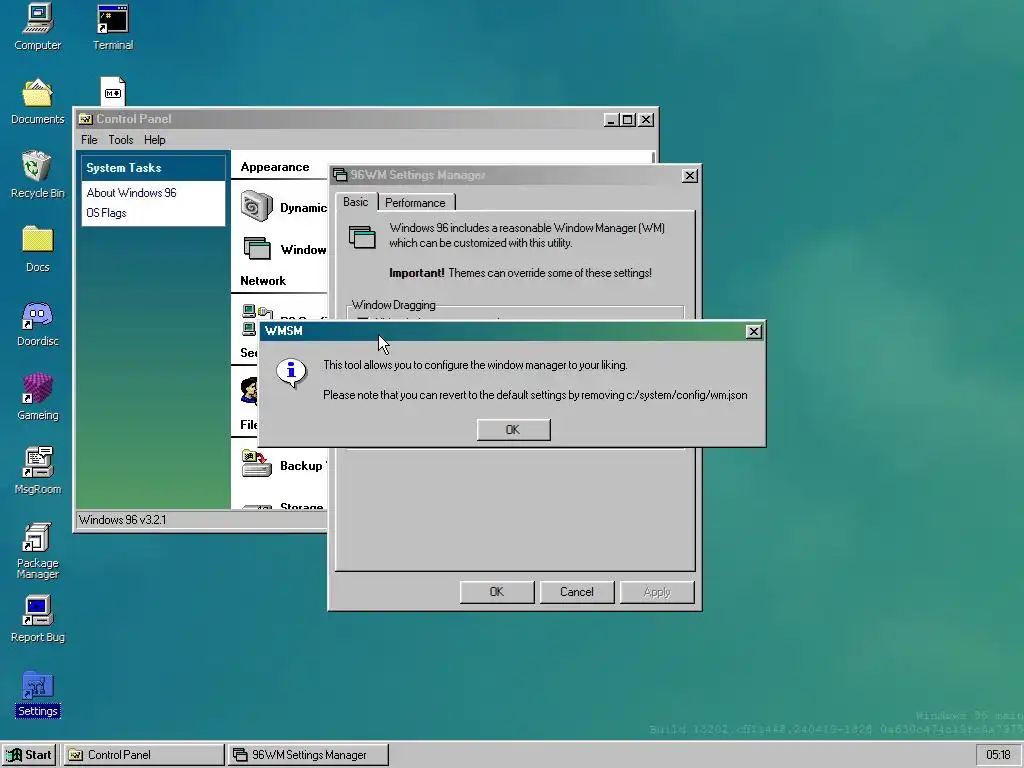Click the taskbar clock showing 05:18
1024x768 pixels.
998,755
